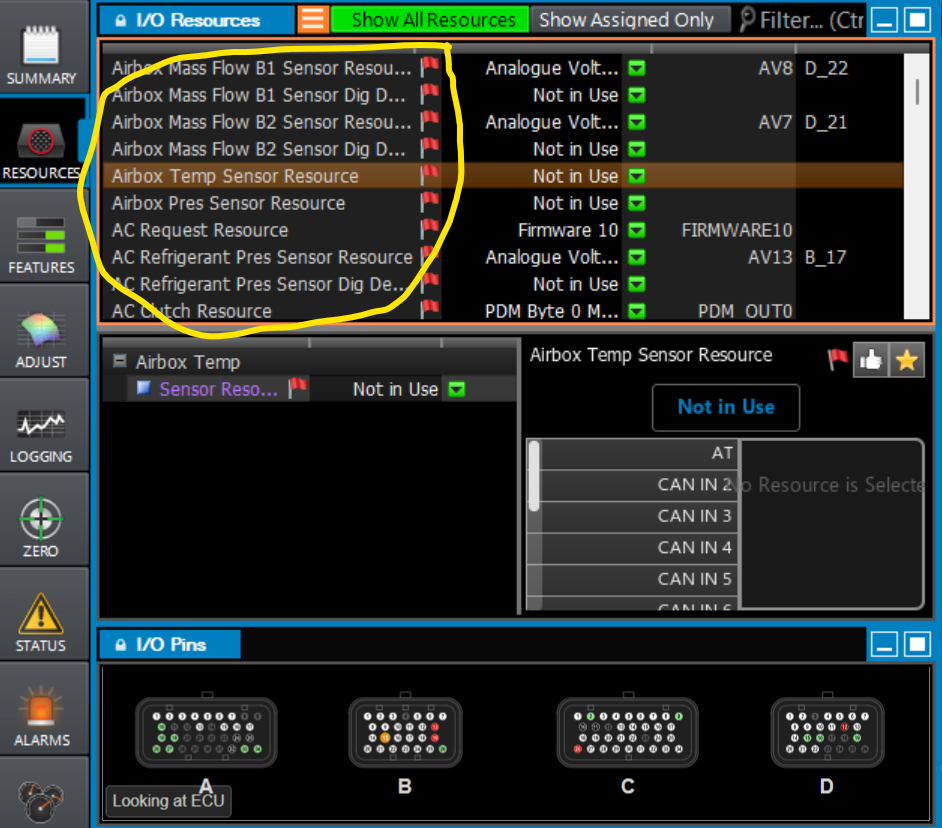Image resolution: width=942 pixels, height=828 pixels.
Task: Open dropdown for Airbox Pres Sensor Resource
Action: click(636, 203)
